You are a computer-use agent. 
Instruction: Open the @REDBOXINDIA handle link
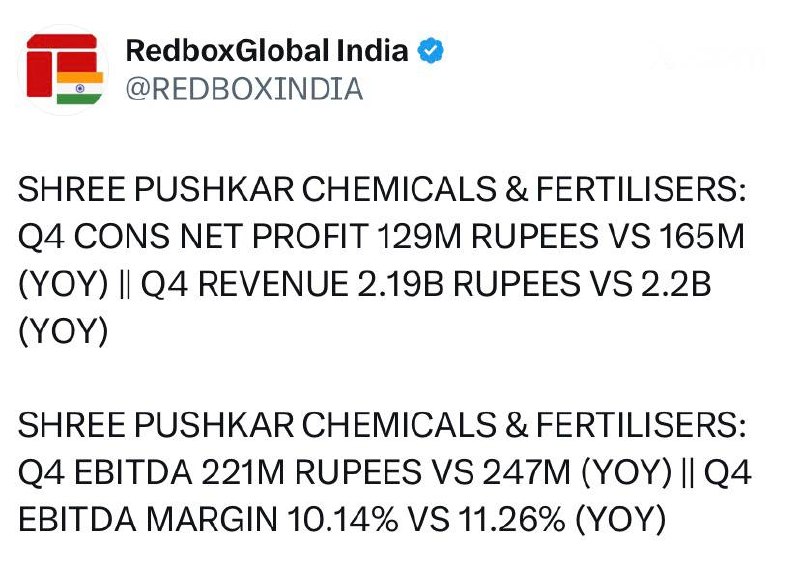coord(244,89)
